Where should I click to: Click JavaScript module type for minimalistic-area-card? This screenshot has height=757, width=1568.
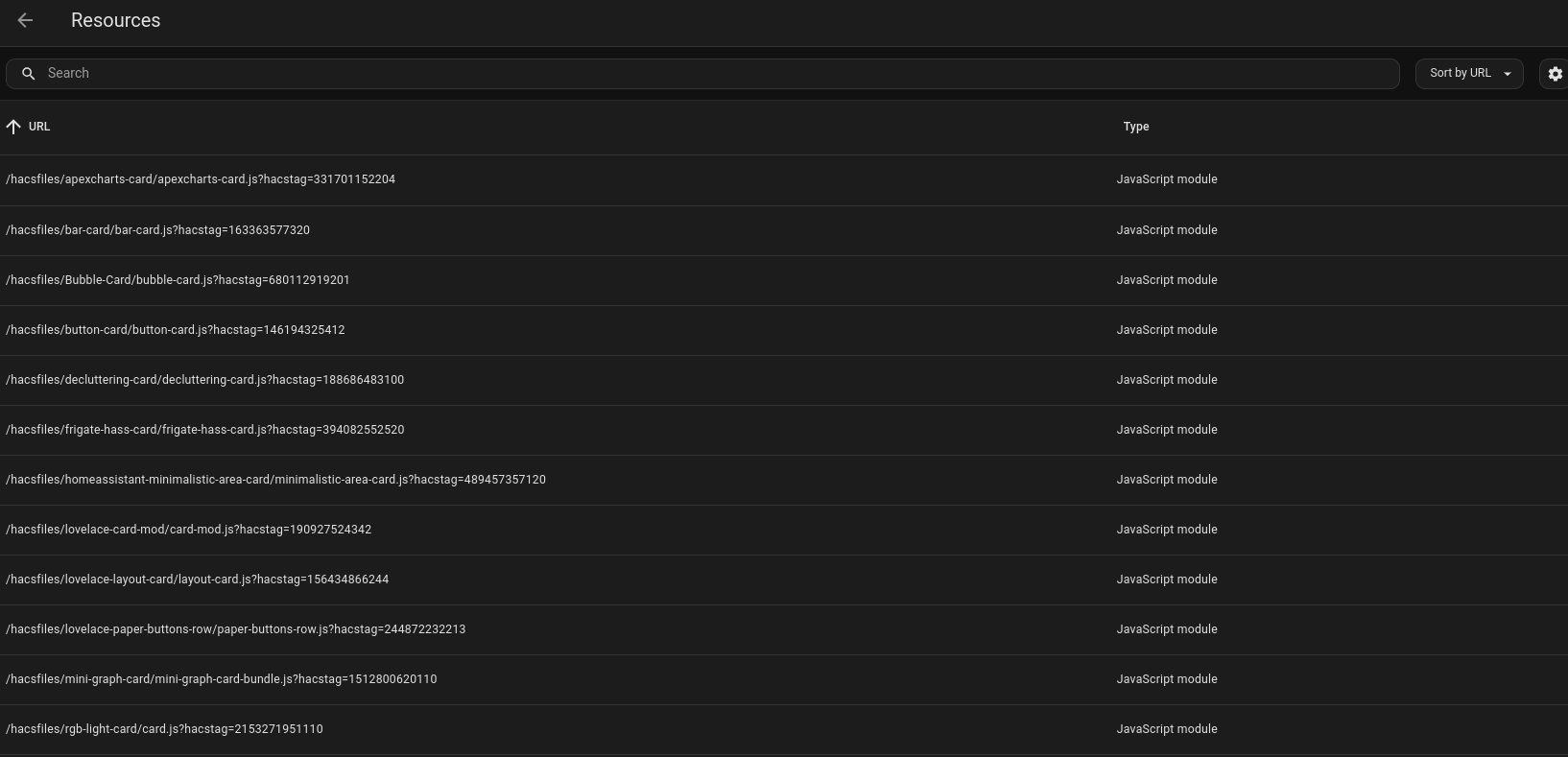pyautogui.click(x=1167, y=480)
